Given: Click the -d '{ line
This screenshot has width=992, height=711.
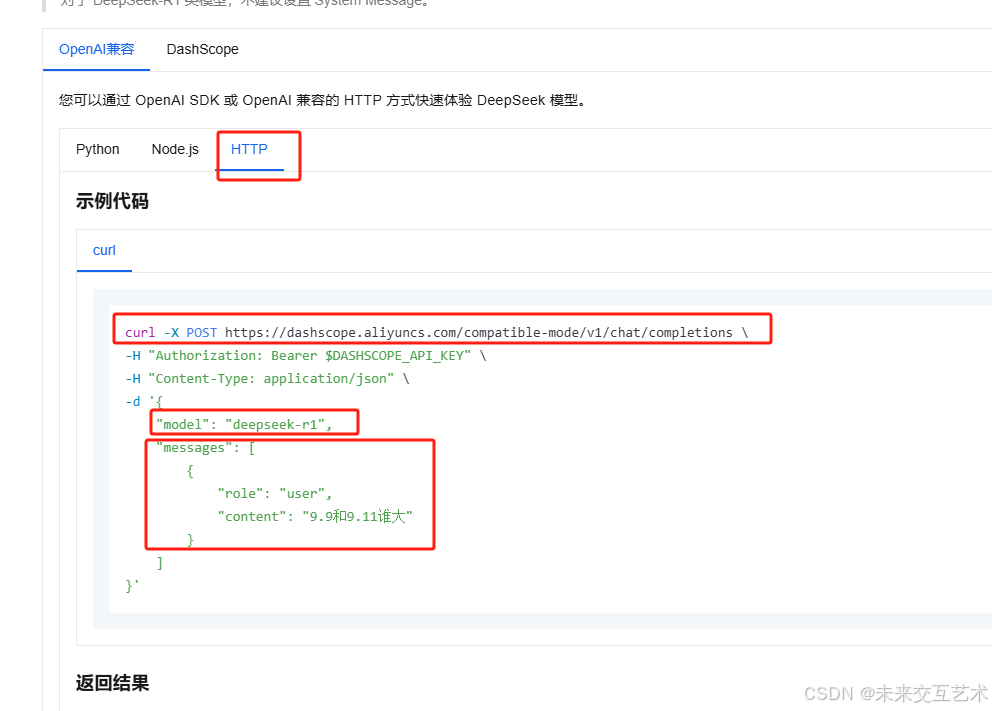Looking at the screenshot, I should coord(144,402).
